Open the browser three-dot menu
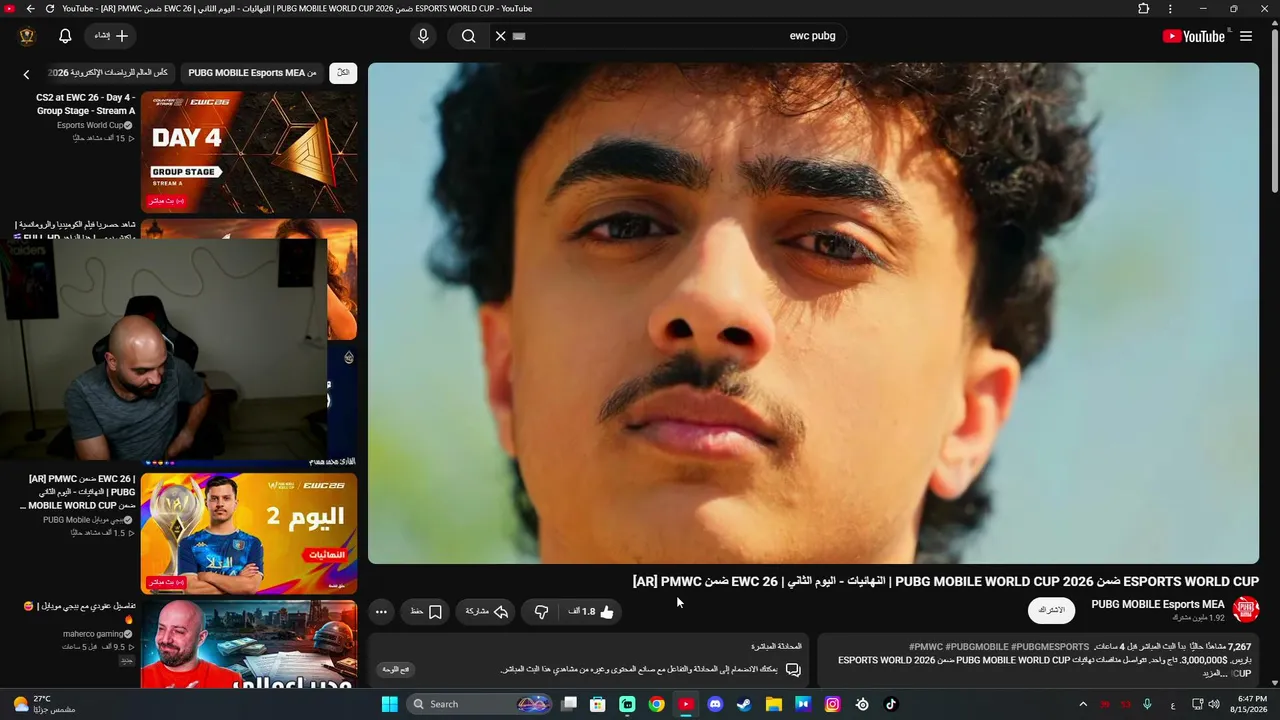Viewport: 1280px width, 720px height. coord(1171,8)
